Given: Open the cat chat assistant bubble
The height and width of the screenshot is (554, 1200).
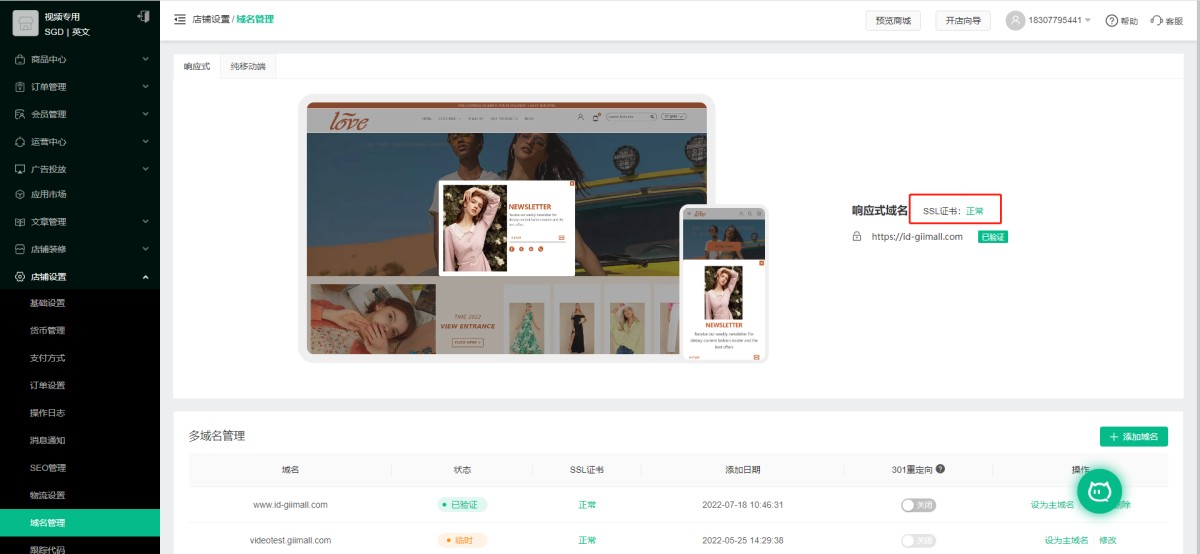Looking at the screenshot, I should coord(1100,491).
